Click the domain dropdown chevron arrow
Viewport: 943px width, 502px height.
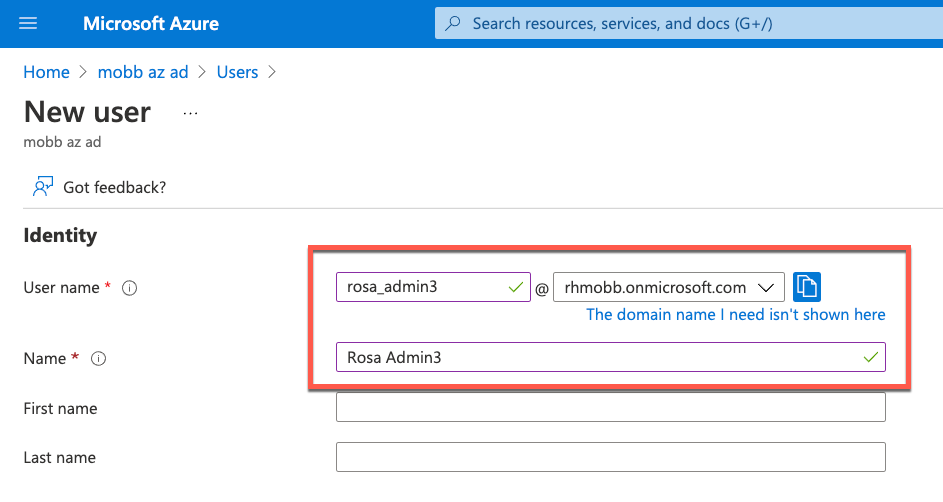point(767,287)
